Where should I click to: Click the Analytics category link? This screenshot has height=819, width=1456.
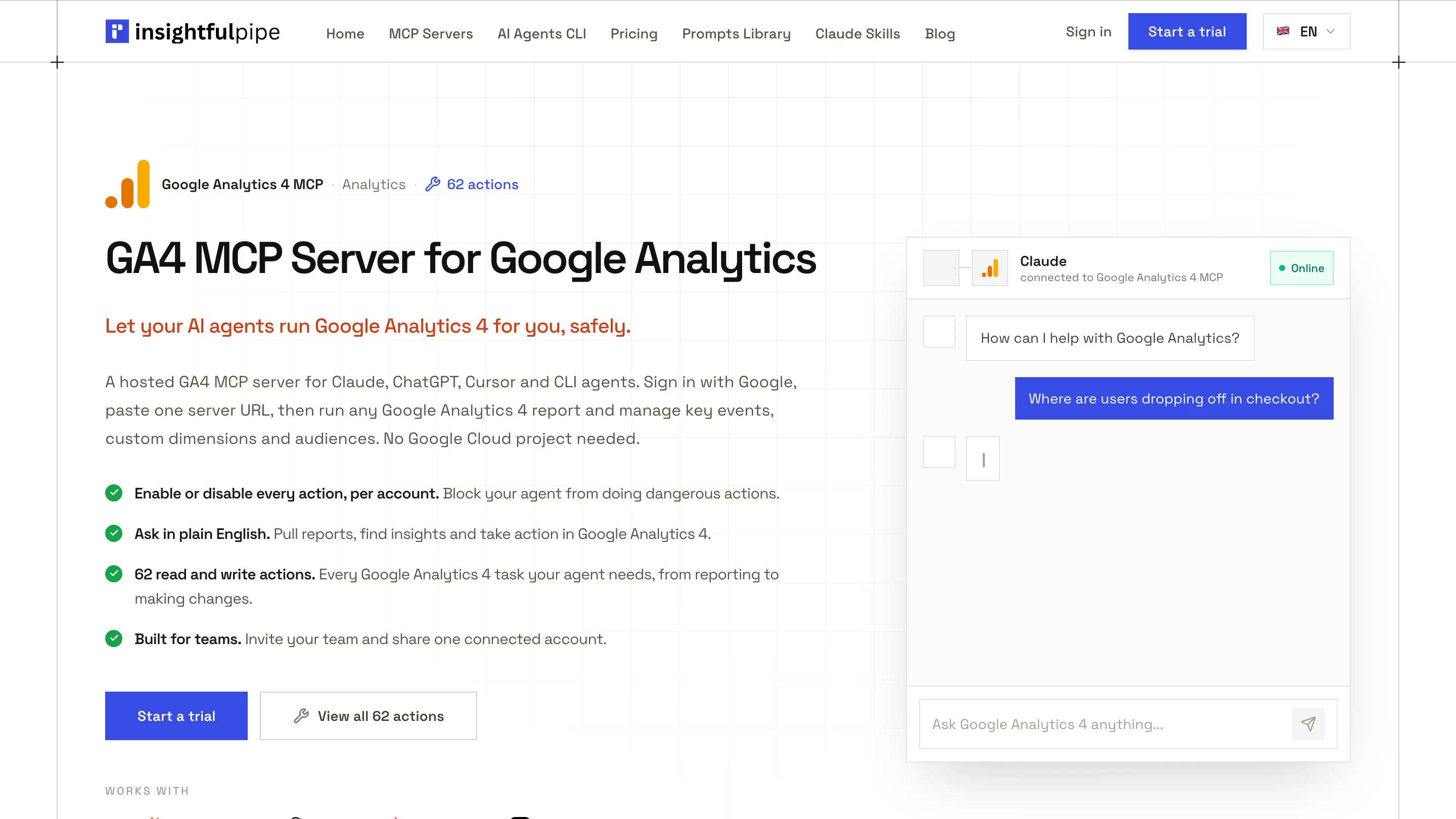pyautogui.click(x=374, y=184)
